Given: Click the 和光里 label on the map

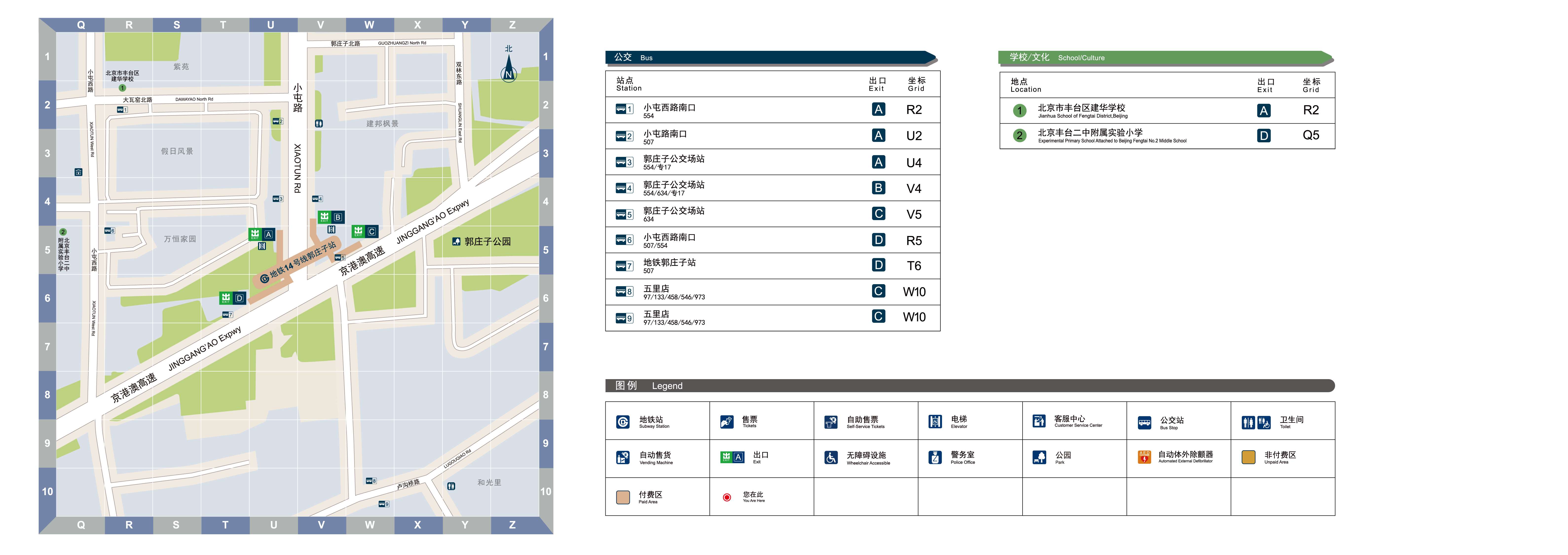Looking at the screenshot, I should (x=489, y=482).
